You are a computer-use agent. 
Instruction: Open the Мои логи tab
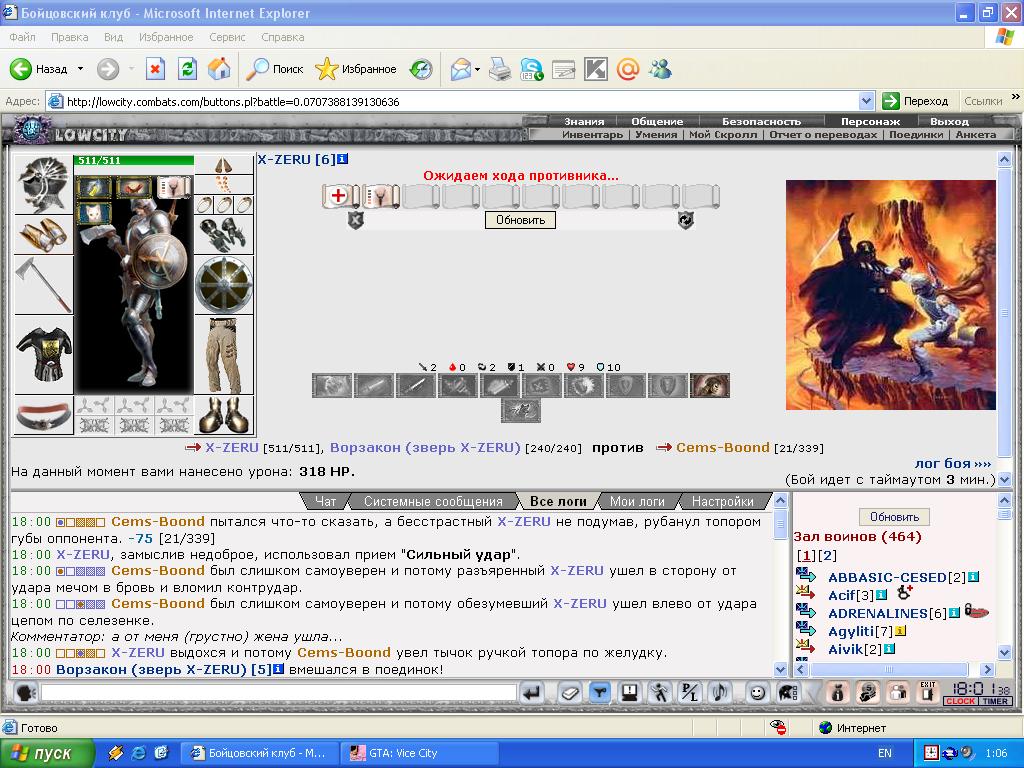[x=637, y=502]
